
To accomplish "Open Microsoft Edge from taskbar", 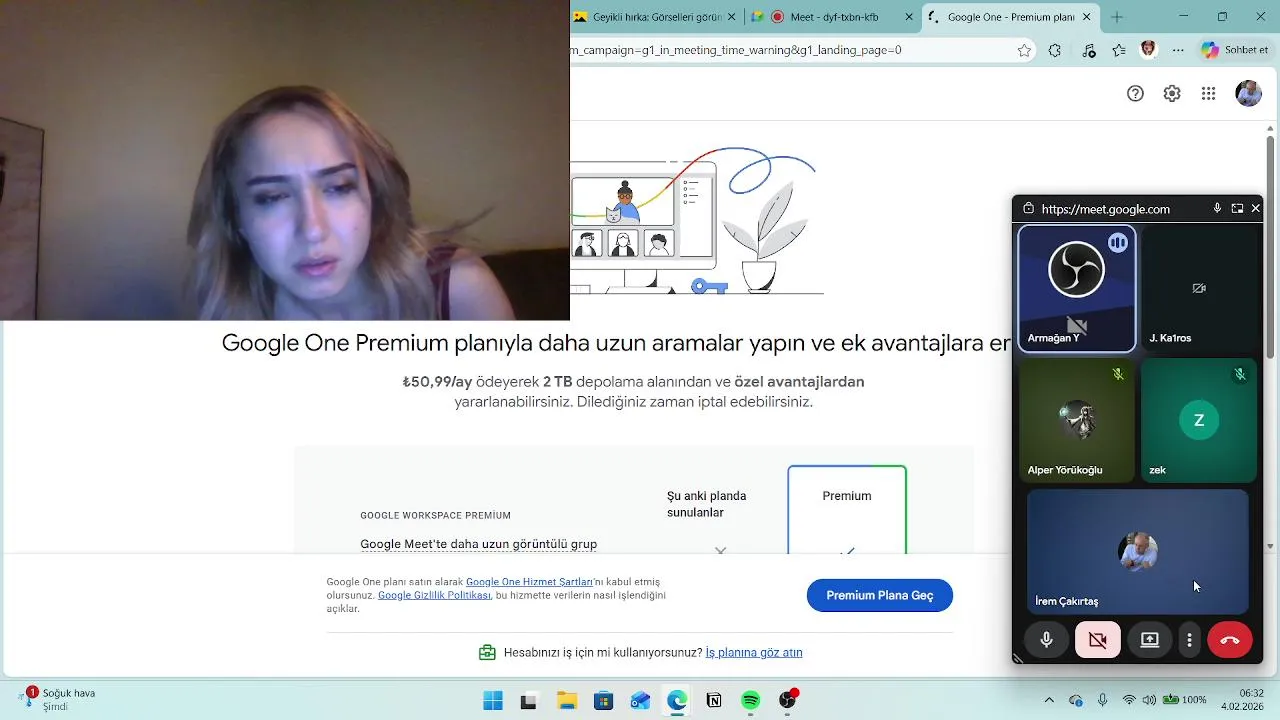I will pyautogui.click(x=677, y=701).
